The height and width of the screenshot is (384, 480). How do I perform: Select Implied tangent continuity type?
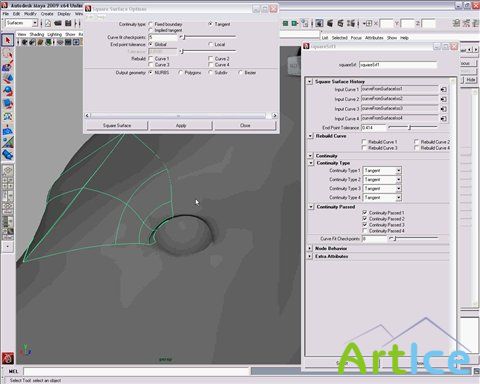(151, 30)
